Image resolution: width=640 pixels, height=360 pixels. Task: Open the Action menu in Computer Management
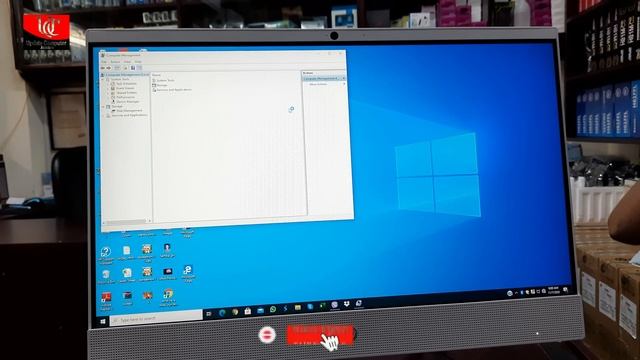tap(116, 62)
